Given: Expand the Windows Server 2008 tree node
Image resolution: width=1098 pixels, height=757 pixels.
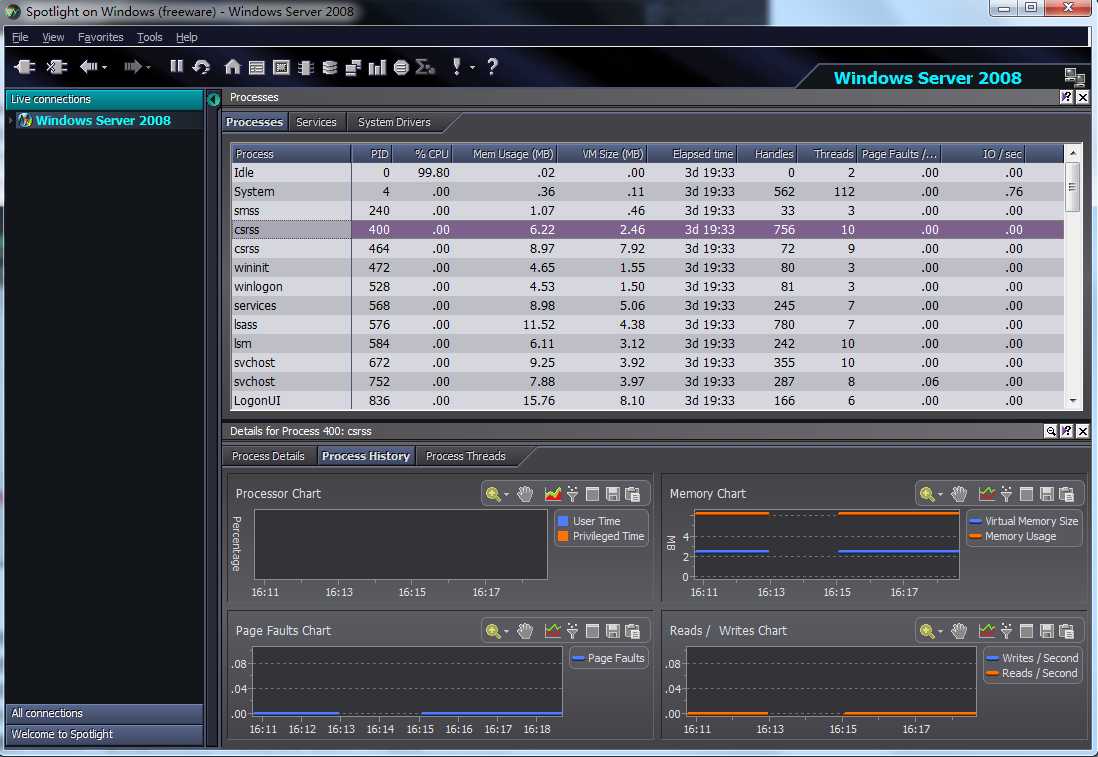Looking at the screenshot, I should [11, 120].
